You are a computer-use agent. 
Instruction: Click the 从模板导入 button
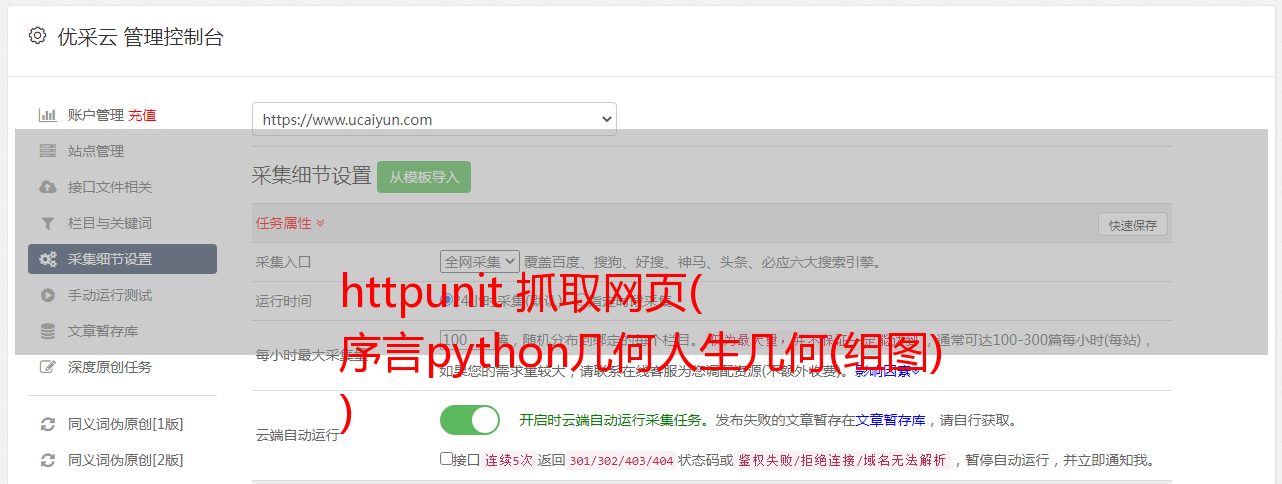(424, 177)
